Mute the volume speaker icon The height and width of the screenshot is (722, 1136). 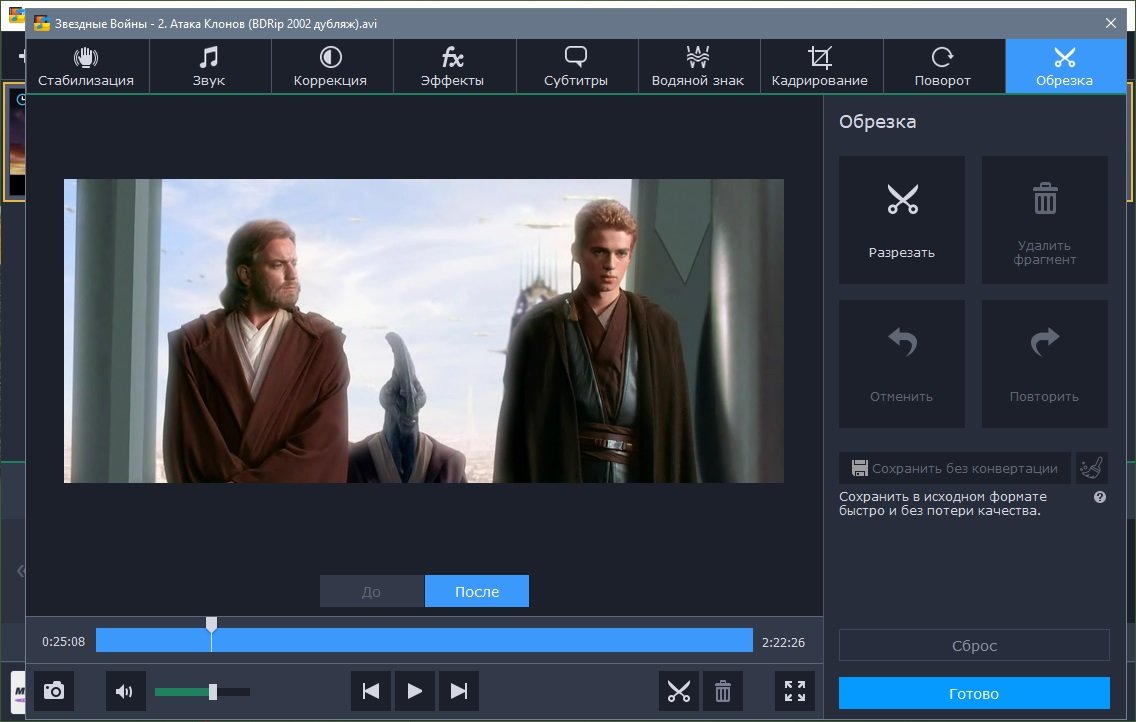tap(125, 691)
